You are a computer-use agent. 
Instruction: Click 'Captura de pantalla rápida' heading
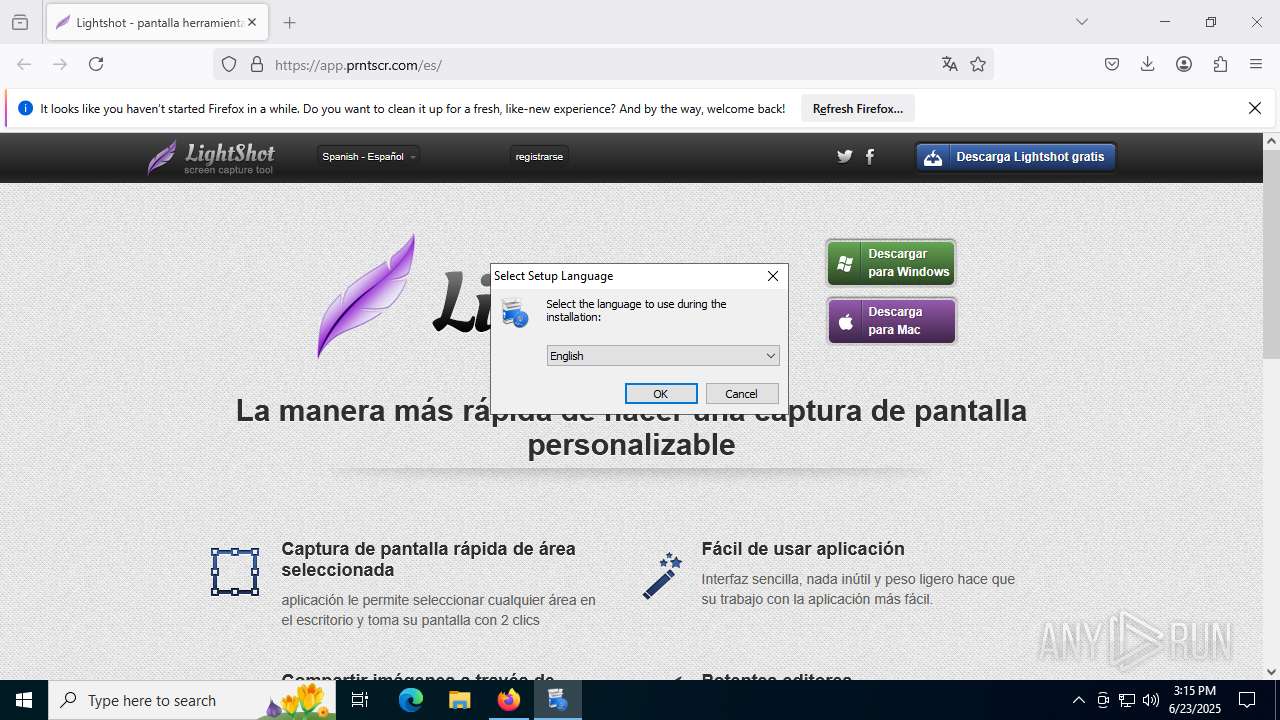pos(428,559)
